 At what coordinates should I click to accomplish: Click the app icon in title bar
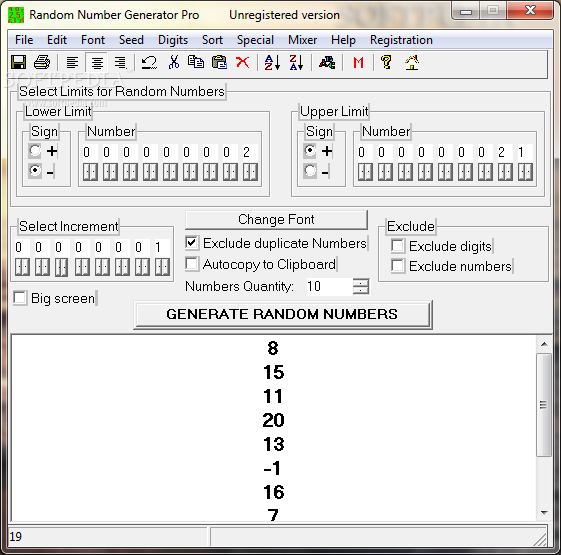coord(16,15)
